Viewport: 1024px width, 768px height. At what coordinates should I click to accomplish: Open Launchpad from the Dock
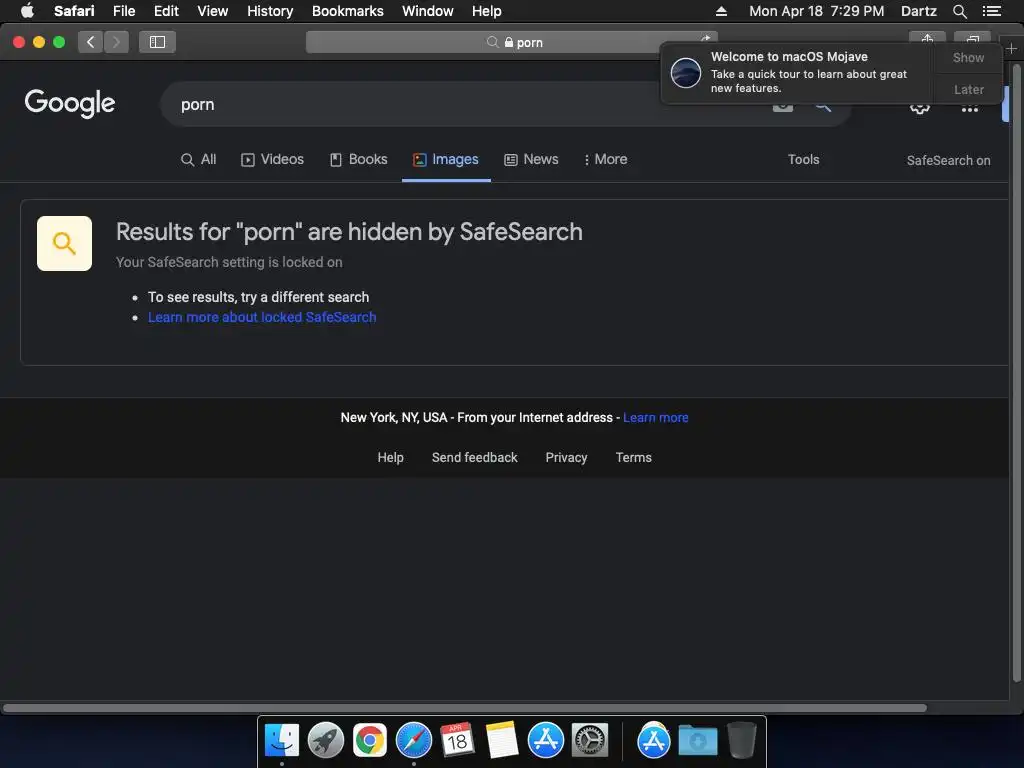pyautogui.click(x=326, y=741)
